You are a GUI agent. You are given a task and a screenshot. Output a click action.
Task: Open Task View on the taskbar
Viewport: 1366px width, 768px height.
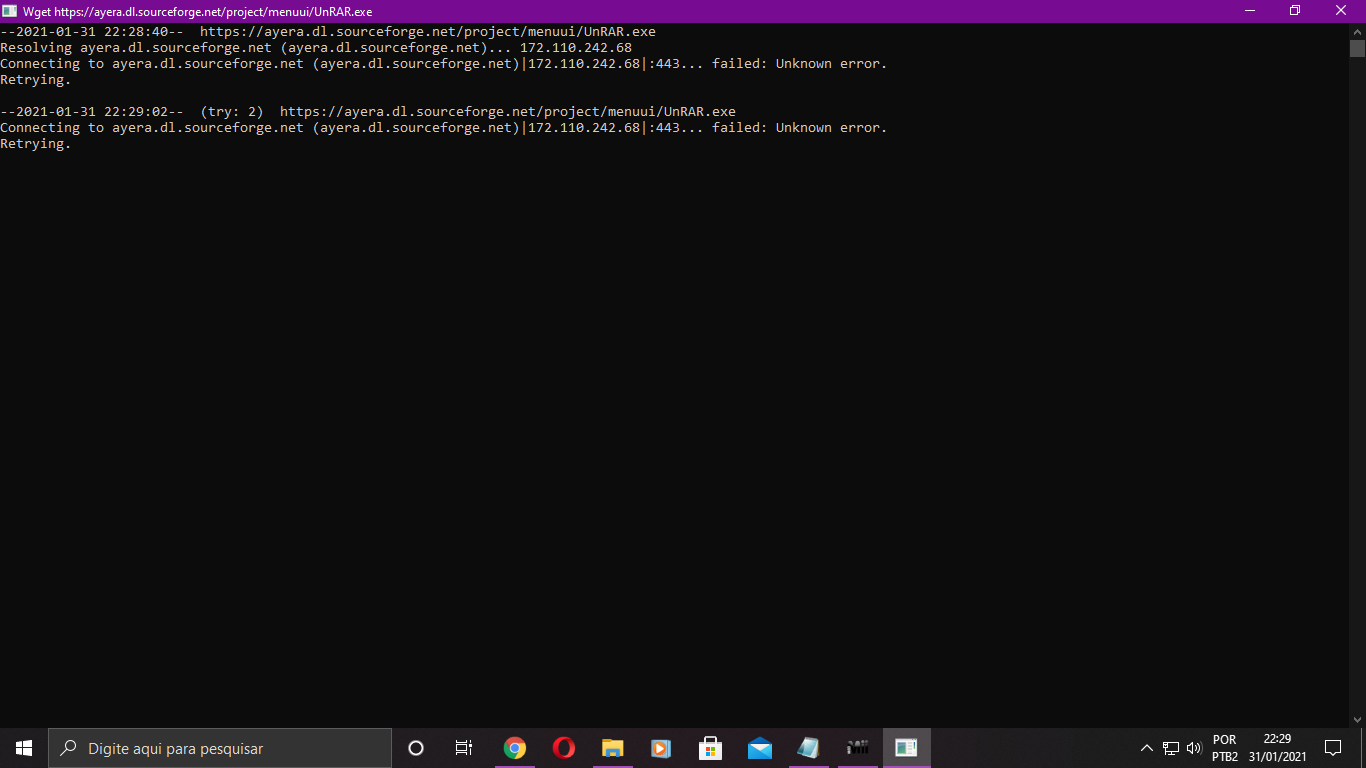[464, 748]
